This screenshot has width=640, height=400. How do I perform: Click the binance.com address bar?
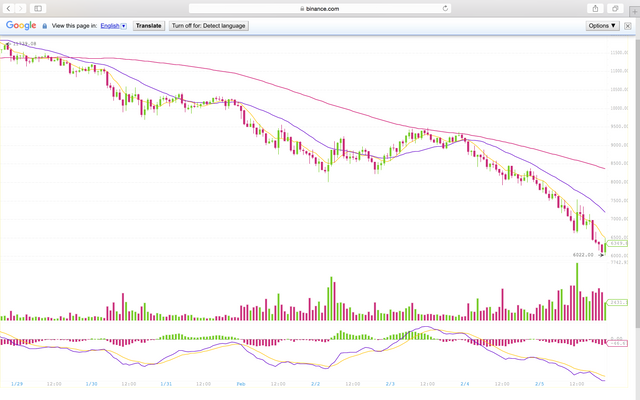[320, 8]
